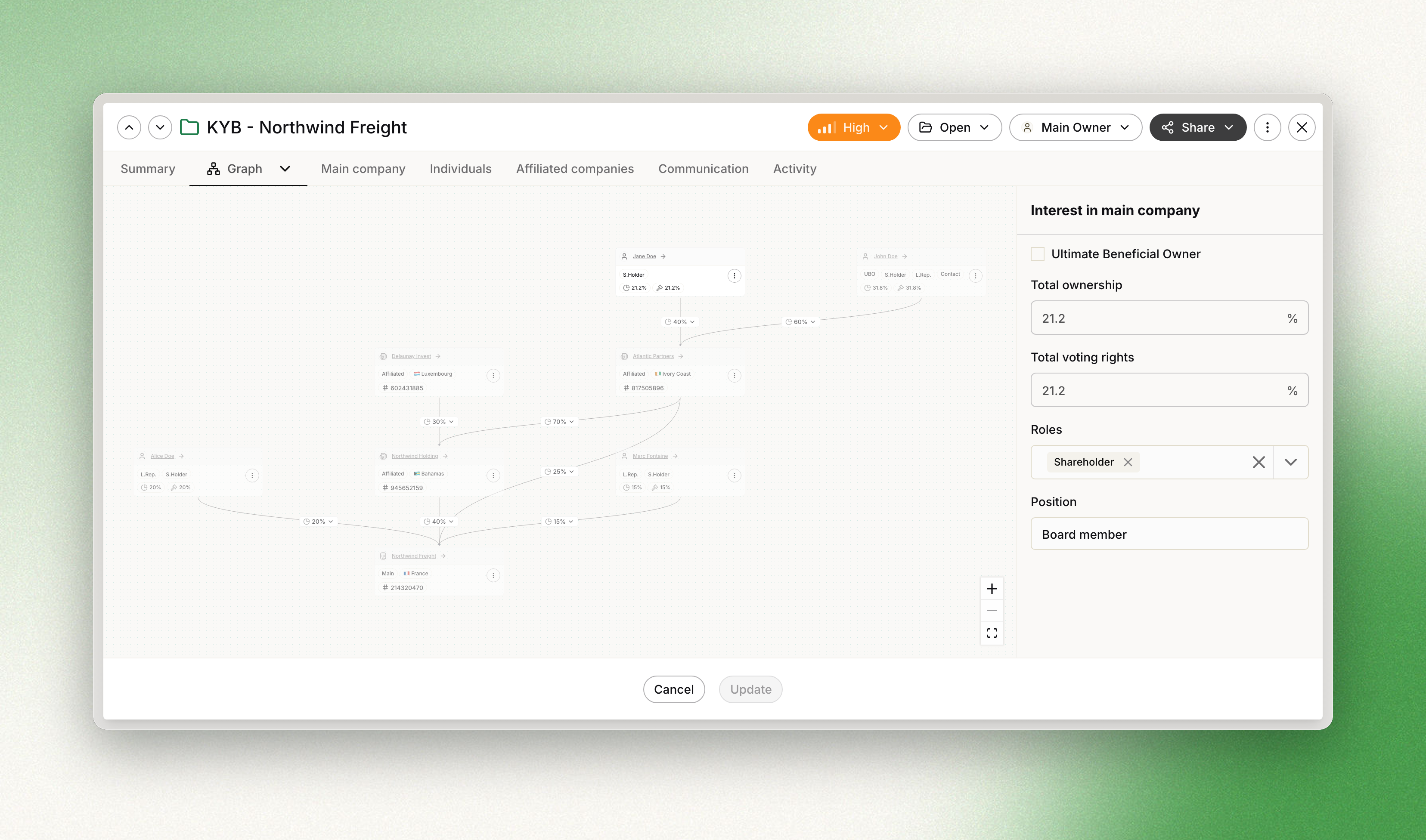1426x840 pixels.
Task: Click the arrow next to Jane Doe
Action: (x=663, y=256)
